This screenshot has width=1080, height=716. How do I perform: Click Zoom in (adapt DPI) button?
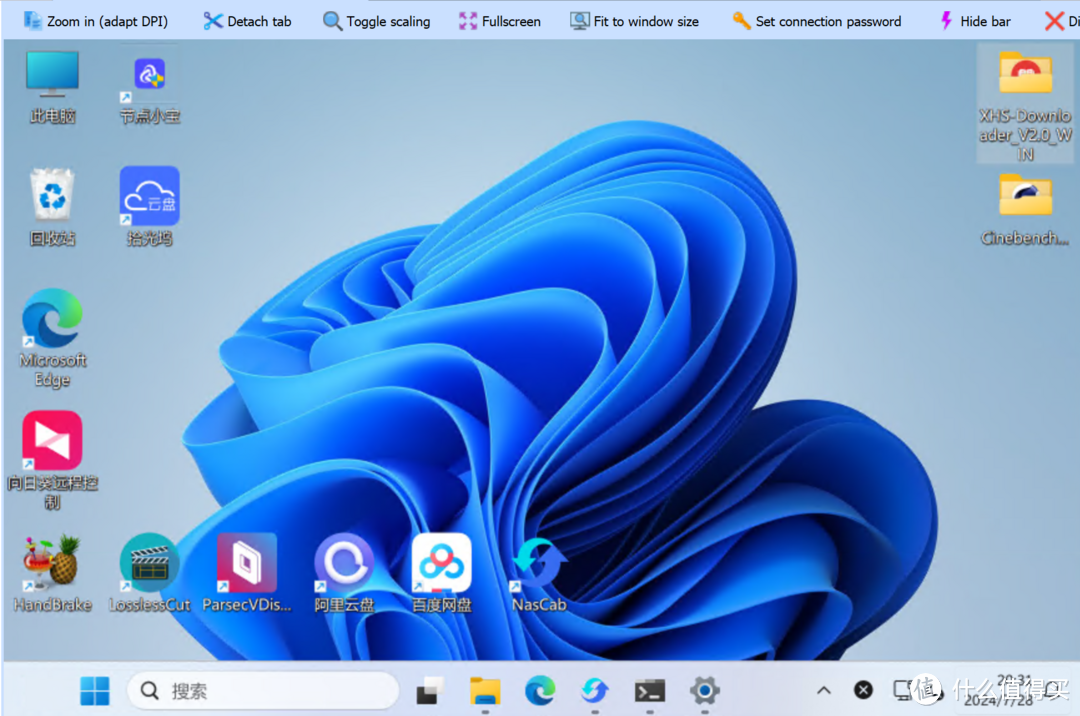[96, 21]
